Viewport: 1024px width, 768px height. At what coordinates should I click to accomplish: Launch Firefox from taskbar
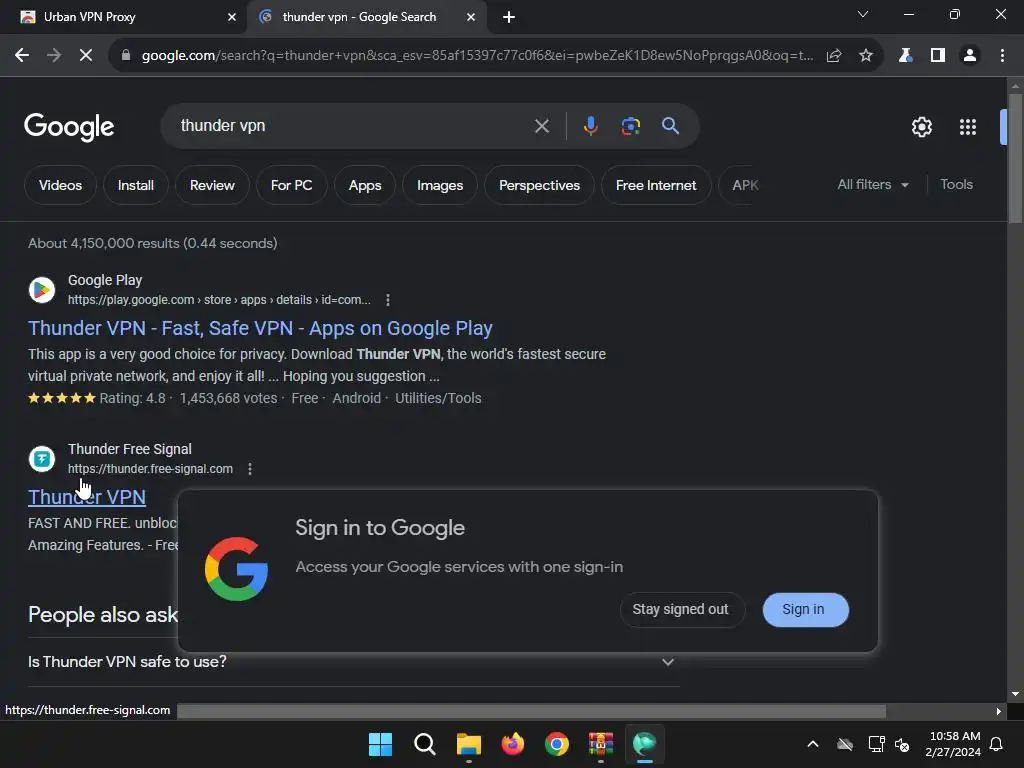[513, 744]
